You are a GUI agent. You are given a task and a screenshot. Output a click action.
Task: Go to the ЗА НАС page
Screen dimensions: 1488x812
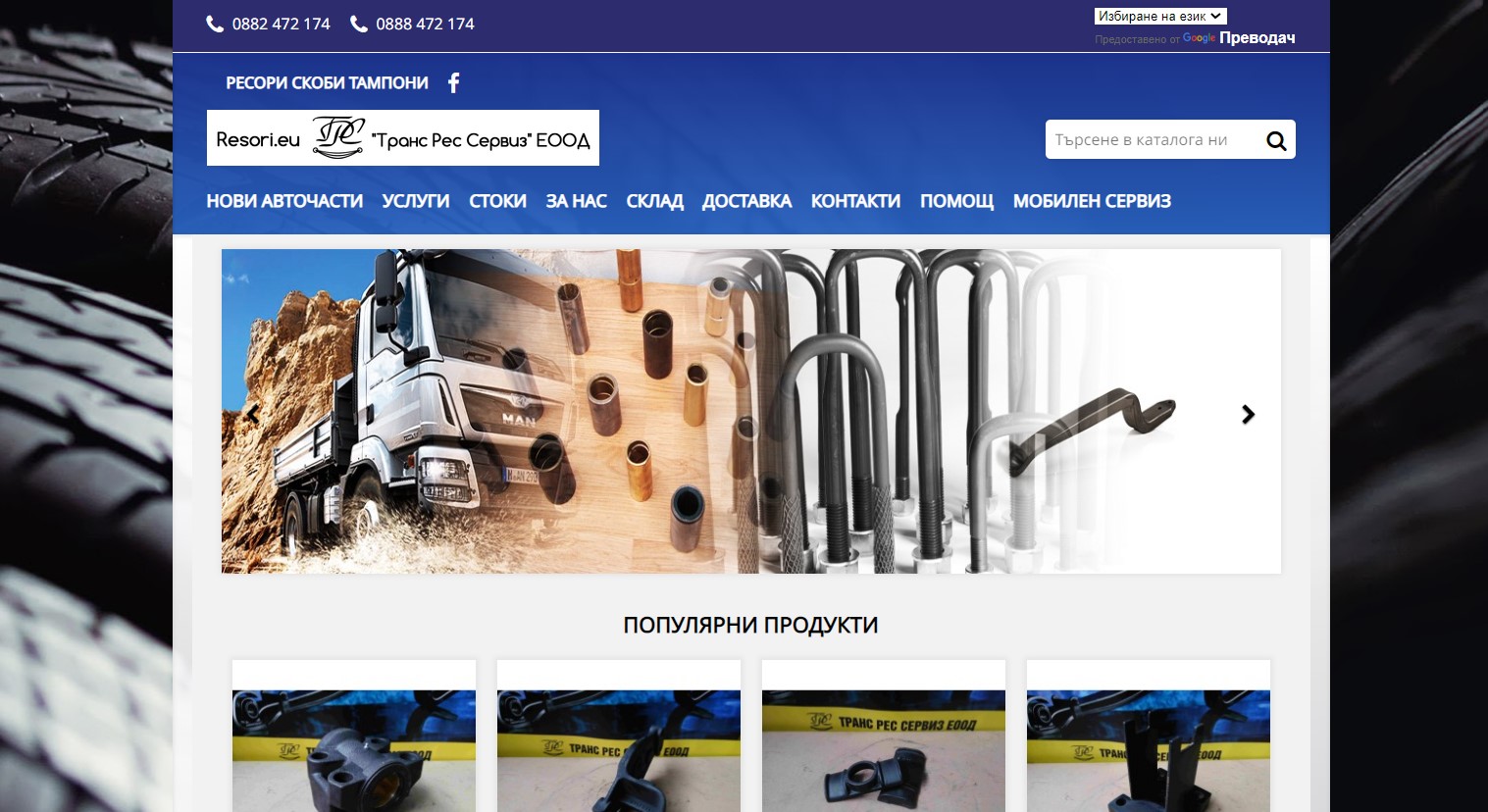[576, 201]
